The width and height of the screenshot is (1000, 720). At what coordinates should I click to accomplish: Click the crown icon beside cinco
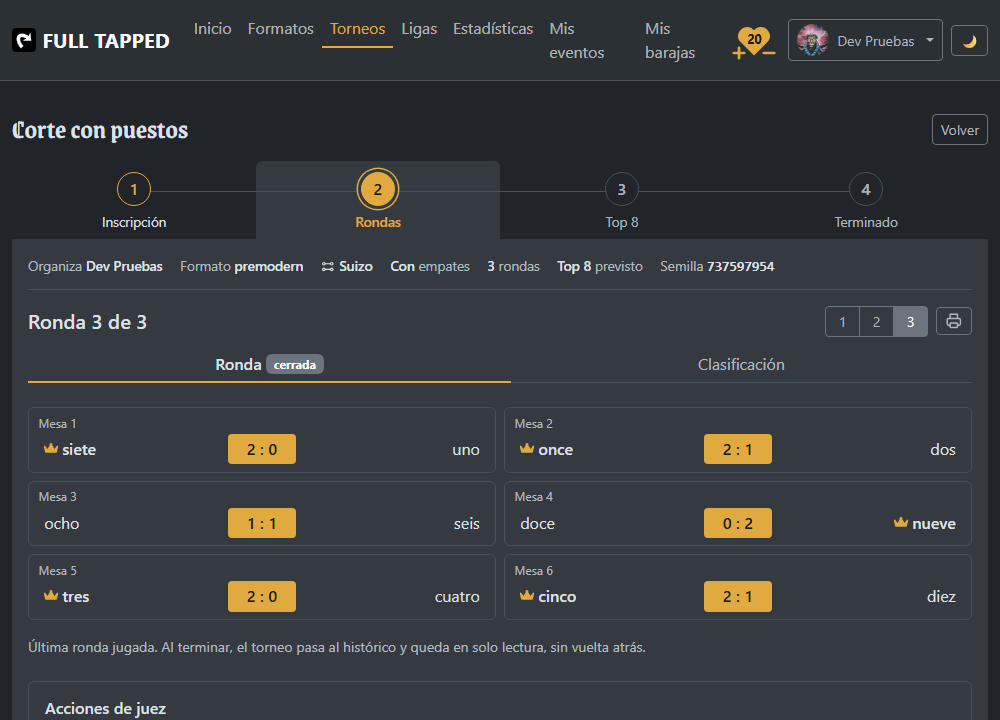[527, 595]
